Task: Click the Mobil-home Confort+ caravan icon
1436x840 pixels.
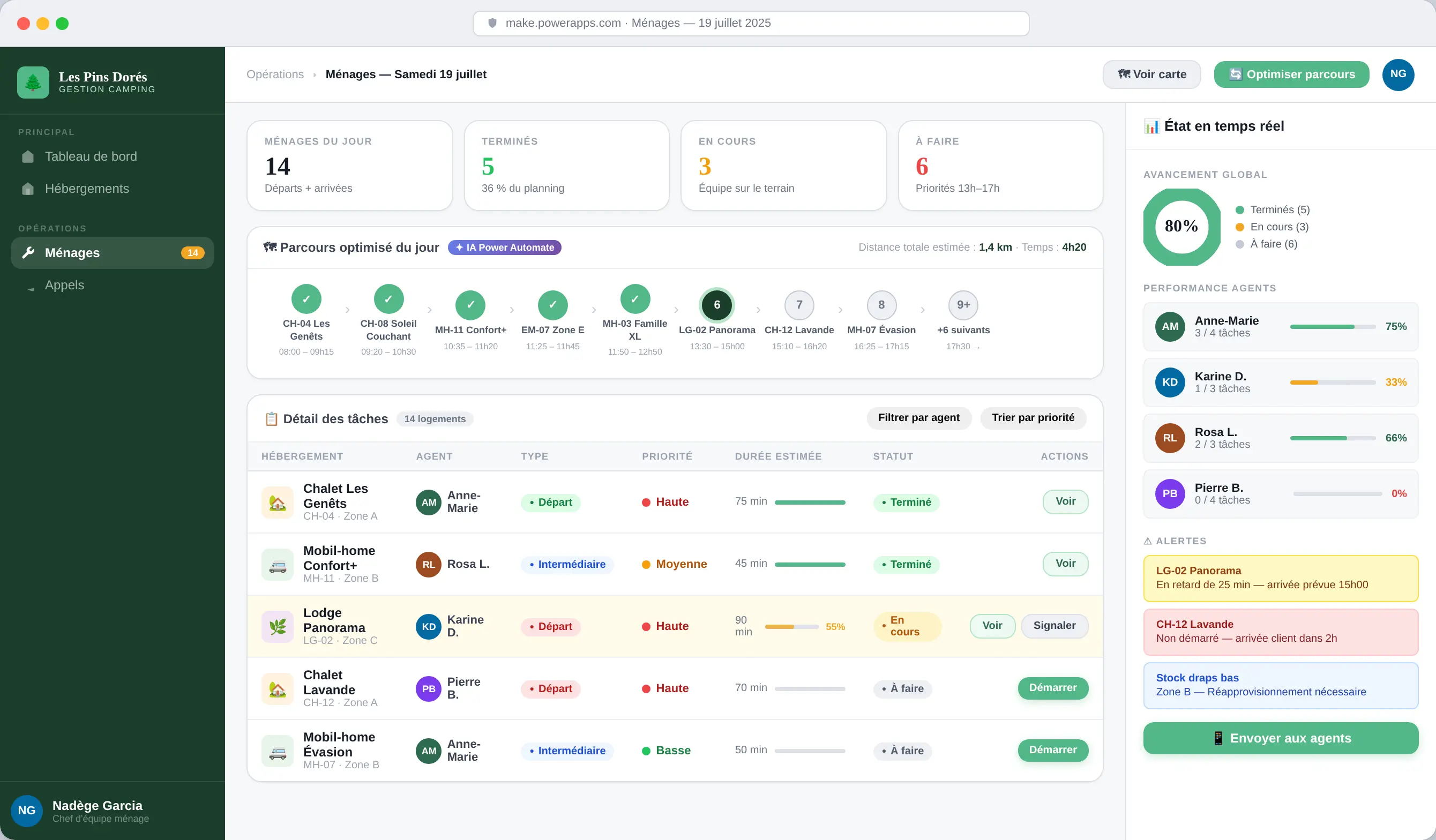Action: pos(278,564)
